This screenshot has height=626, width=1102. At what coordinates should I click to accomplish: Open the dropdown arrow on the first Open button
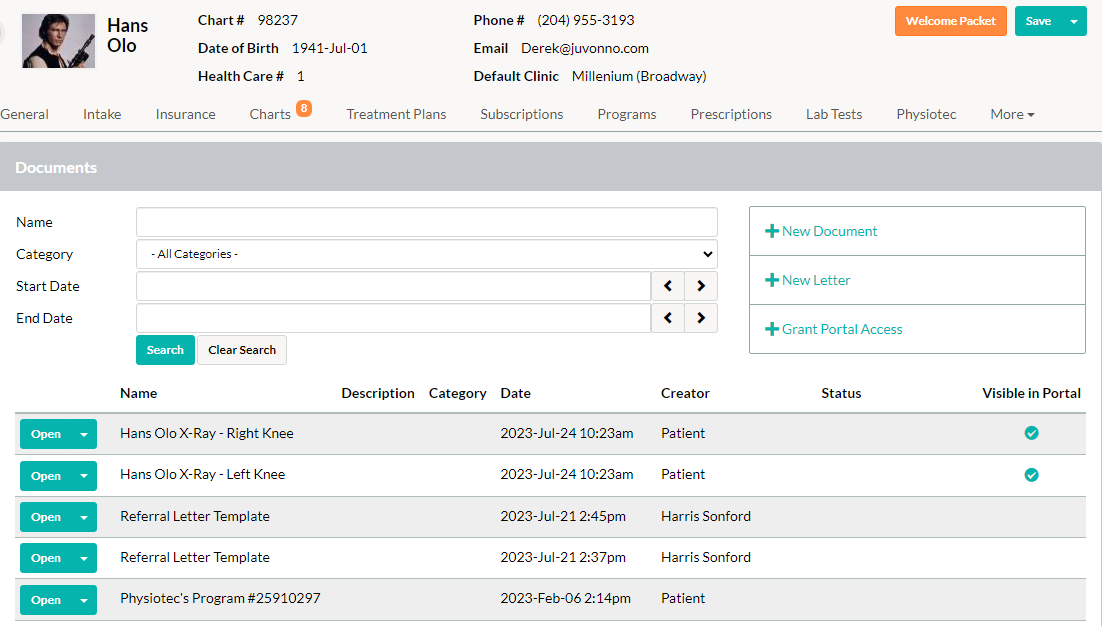click(85, 433)
